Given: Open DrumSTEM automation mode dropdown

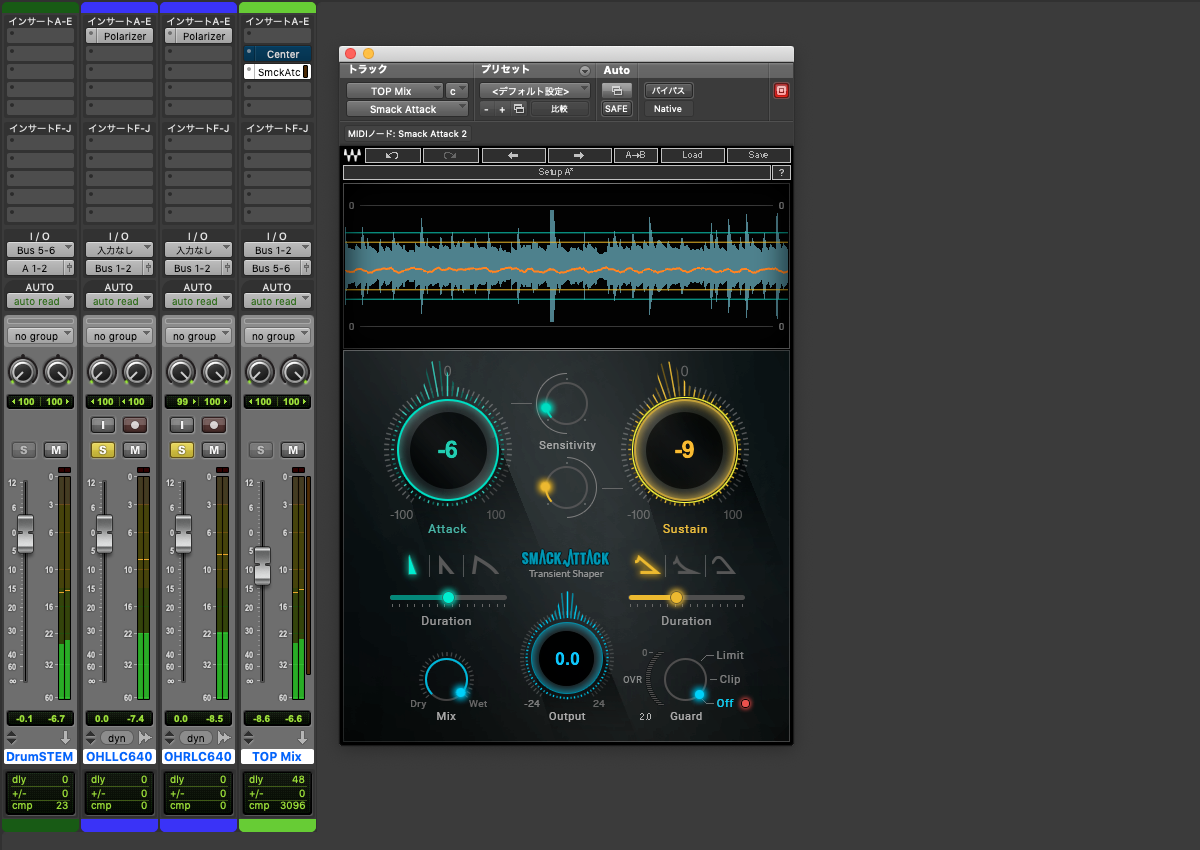Looking at the screenshot, I should tap(40, 301).
